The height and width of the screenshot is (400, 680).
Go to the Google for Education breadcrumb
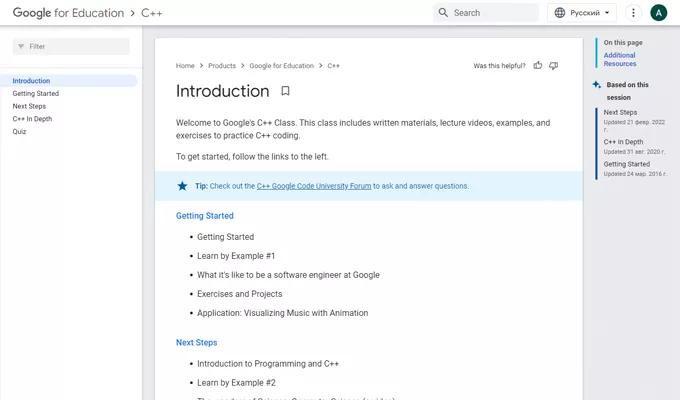pos(281,66)
